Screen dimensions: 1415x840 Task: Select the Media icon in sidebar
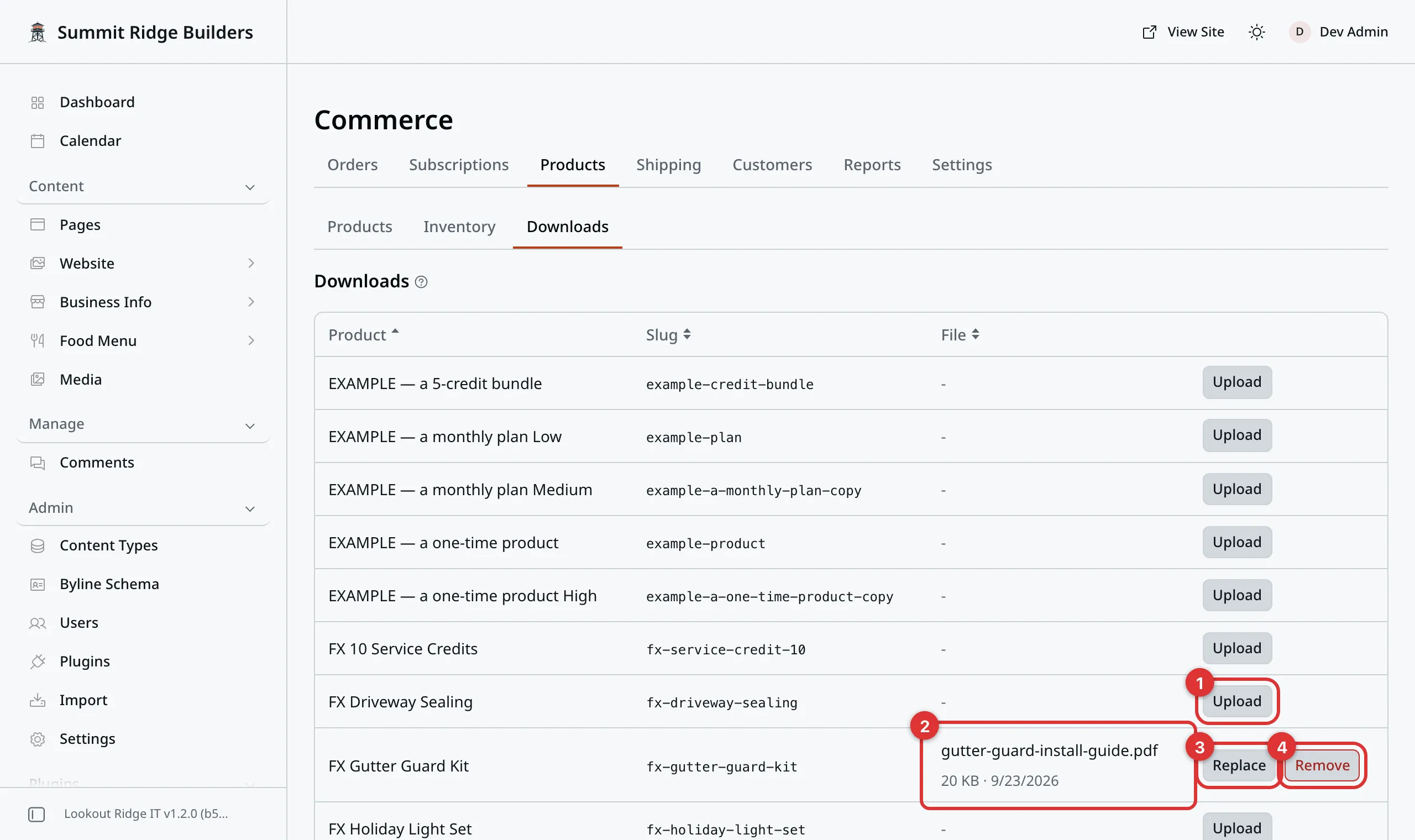click(x=38, y=379)
